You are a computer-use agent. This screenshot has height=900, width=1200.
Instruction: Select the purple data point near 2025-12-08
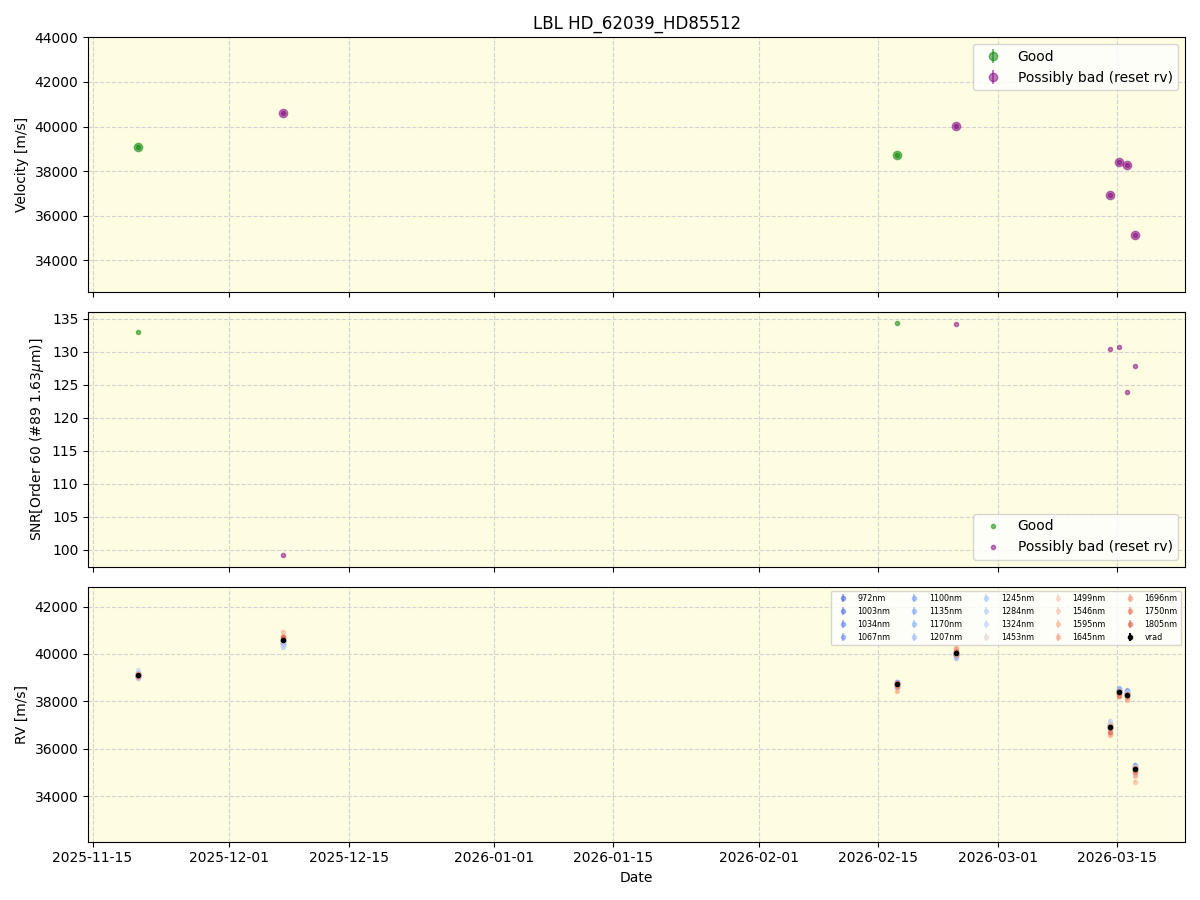click(282, 114)
